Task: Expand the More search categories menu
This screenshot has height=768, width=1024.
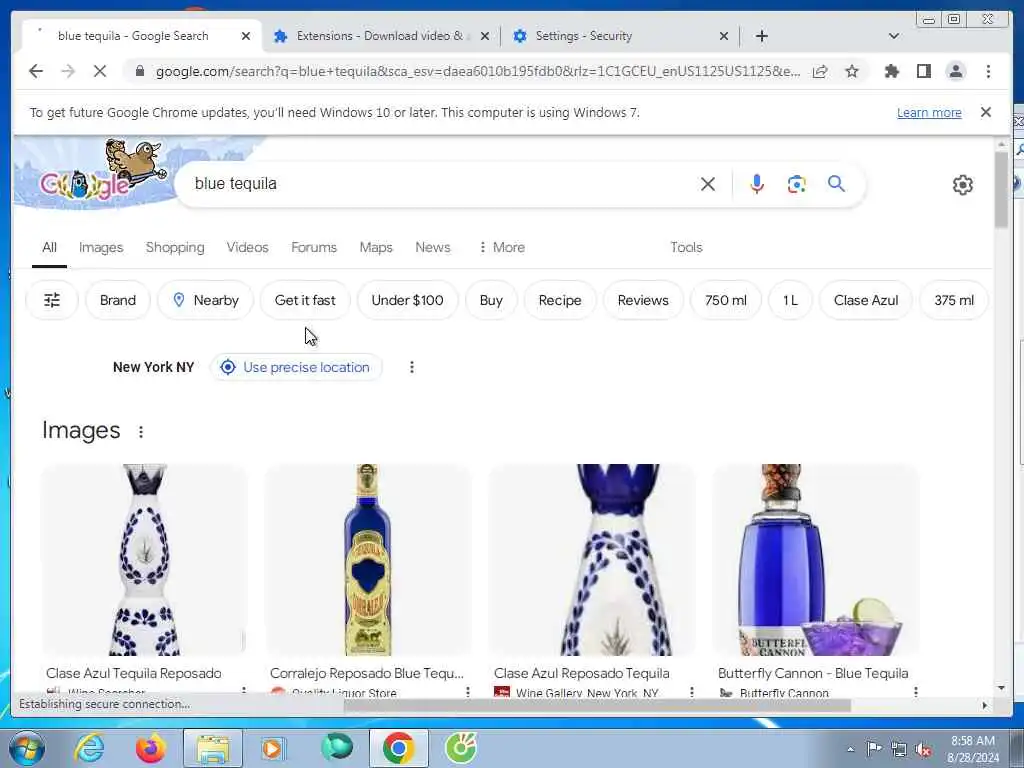Action: [502, 248]
